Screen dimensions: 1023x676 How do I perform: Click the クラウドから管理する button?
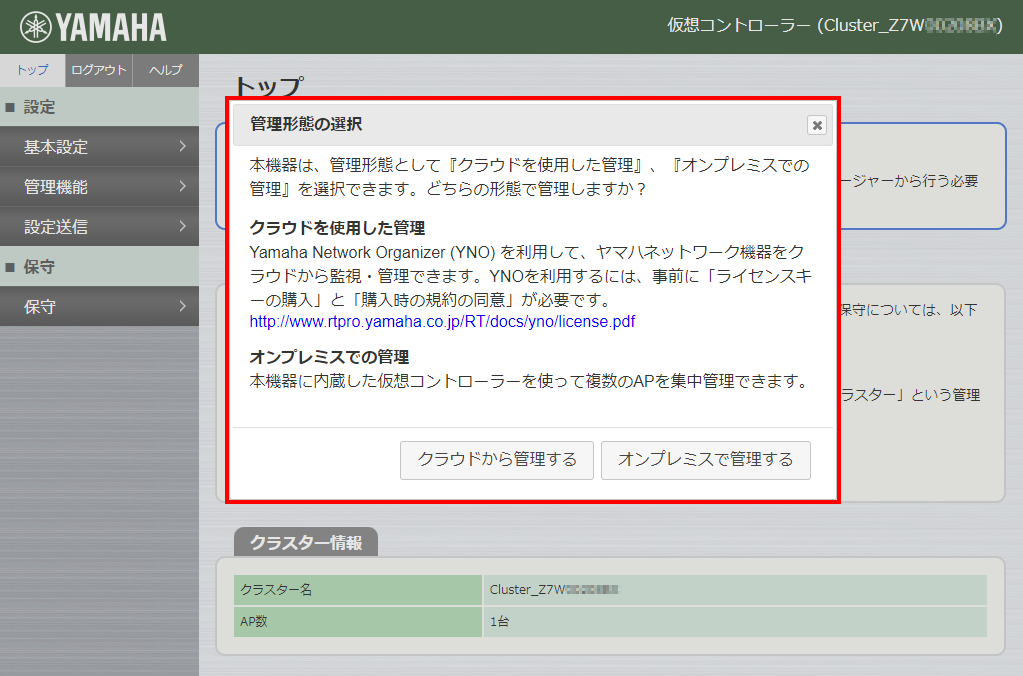(x=496, y=460)
